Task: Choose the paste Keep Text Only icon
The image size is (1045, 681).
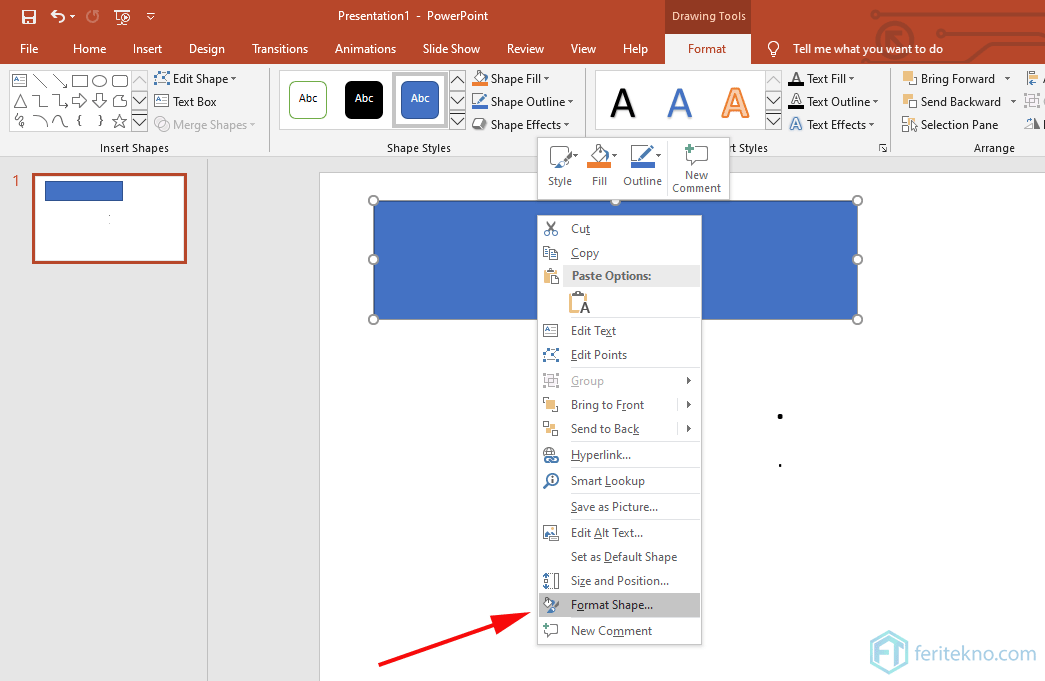Action: coord(579,303)
